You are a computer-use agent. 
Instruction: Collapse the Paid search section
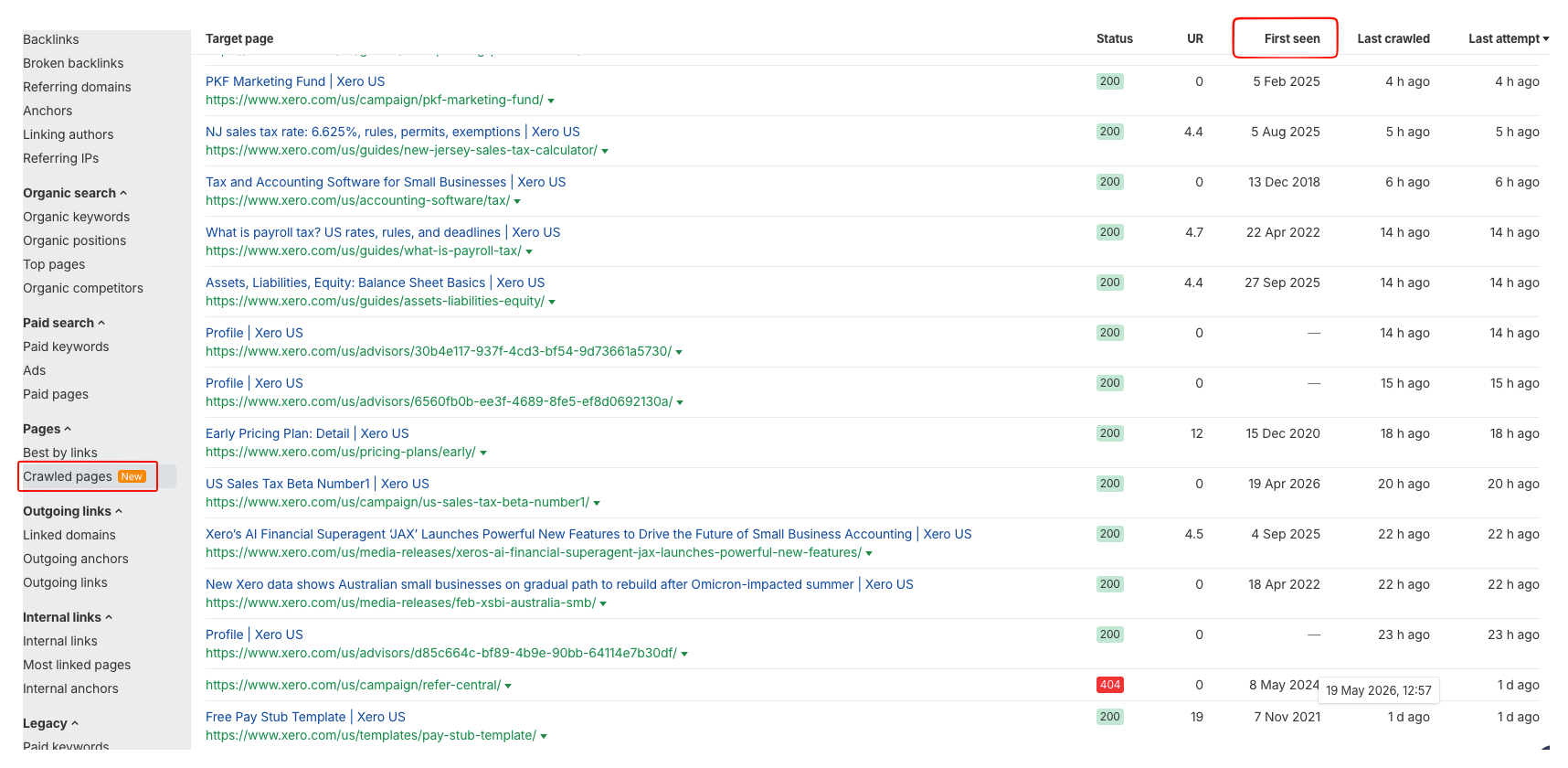tap(64, 323)
